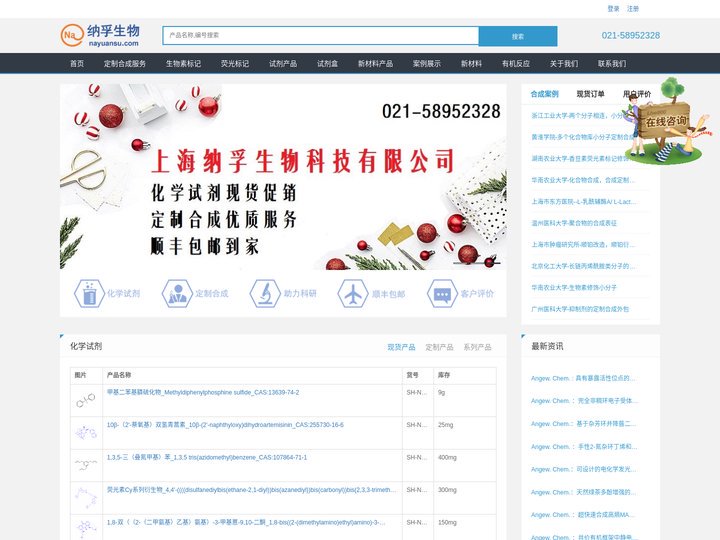Click the product search input field

click(321, 35)
